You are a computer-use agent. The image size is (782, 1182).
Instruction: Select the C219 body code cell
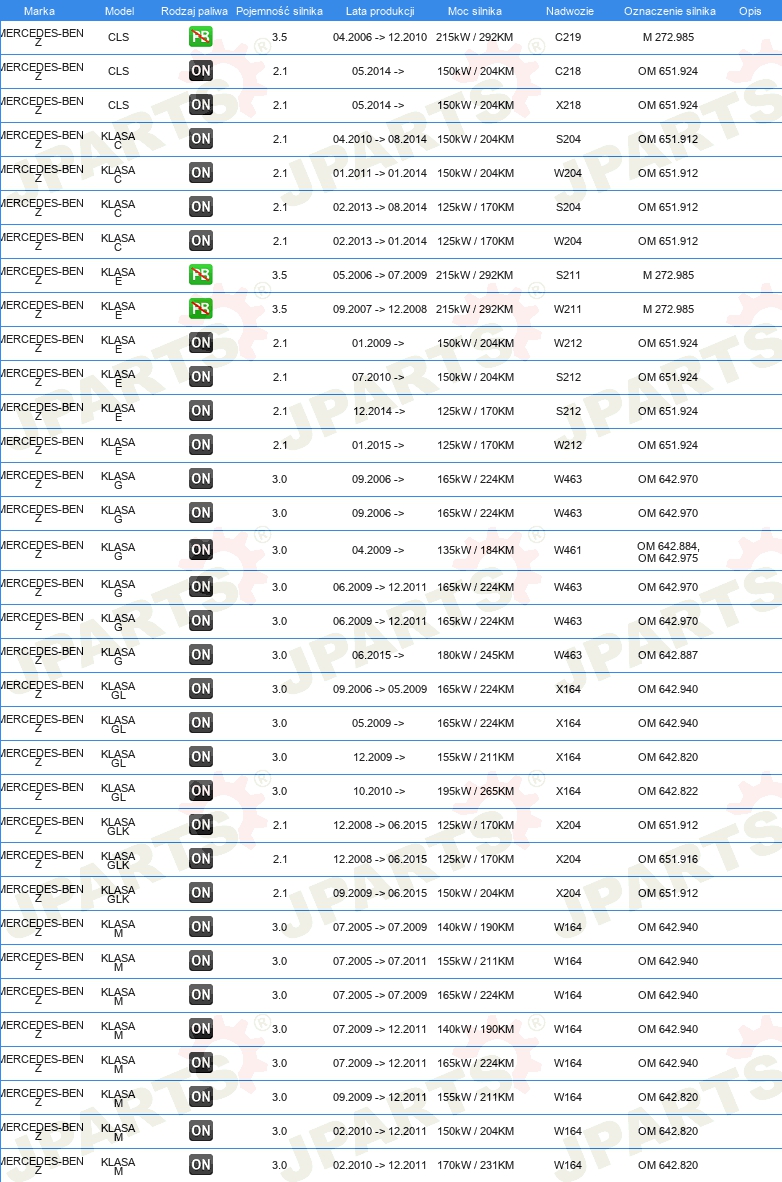[x=568, y=37]
